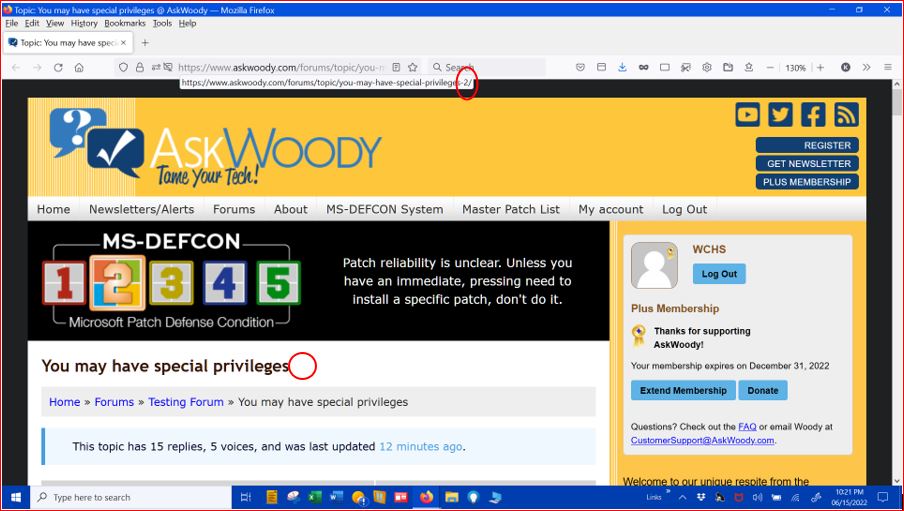Click the site security padlock icon
904x511 pixels.
(140, 67)
